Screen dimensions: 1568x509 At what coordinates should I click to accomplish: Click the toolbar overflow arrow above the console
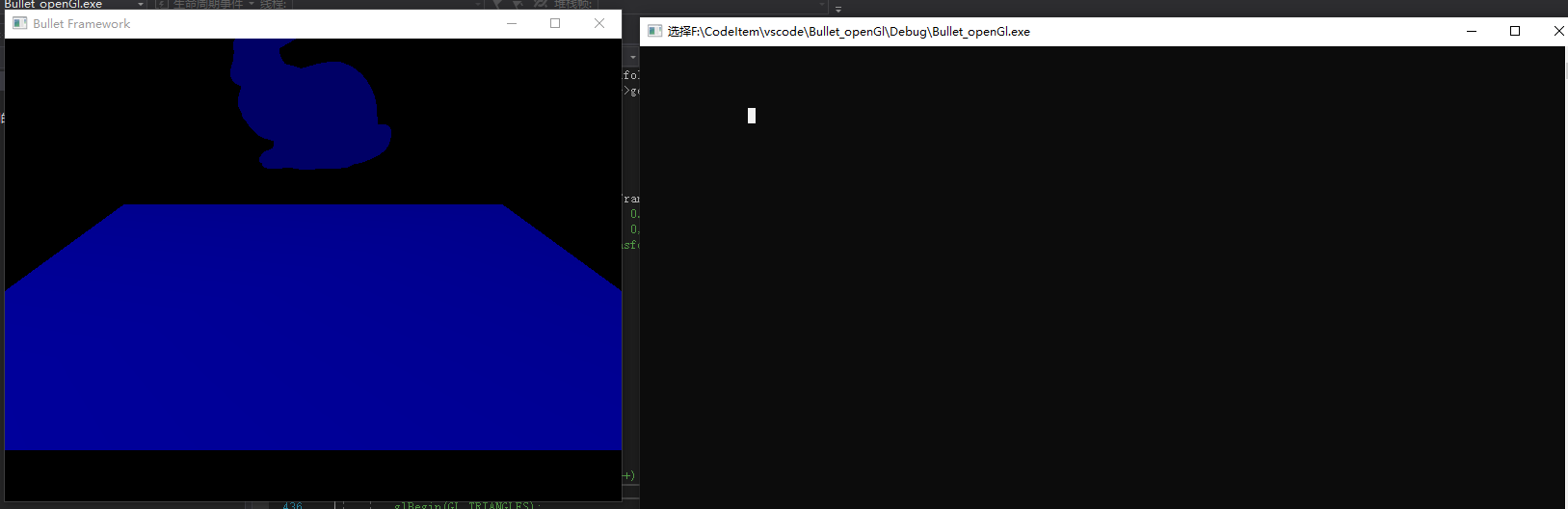click(x=837, y=9)
